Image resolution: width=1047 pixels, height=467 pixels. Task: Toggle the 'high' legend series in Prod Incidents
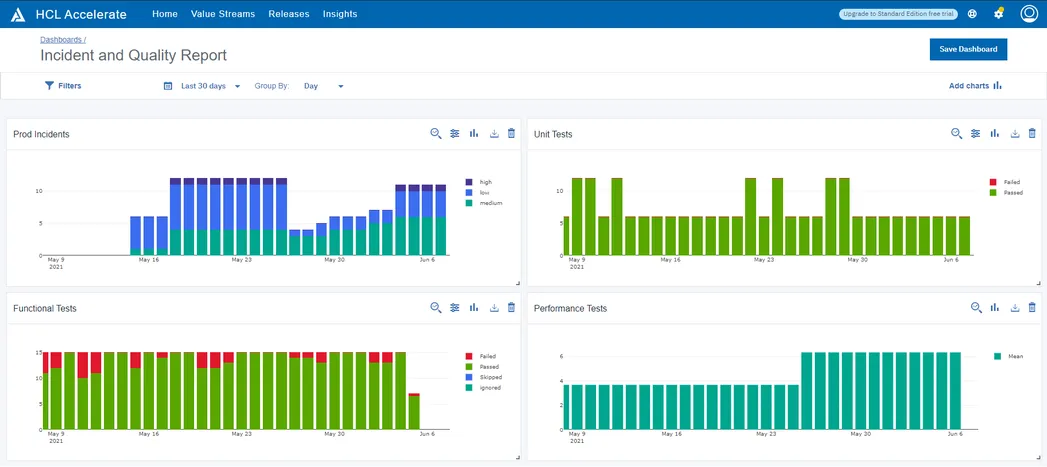[485, 182]
